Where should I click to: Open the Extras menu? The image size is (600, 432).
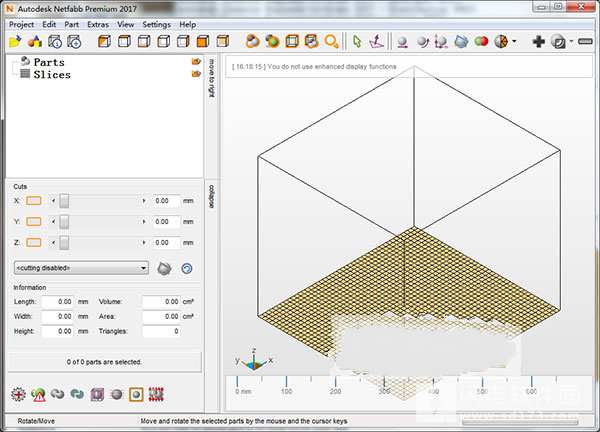tap(98, 24)
